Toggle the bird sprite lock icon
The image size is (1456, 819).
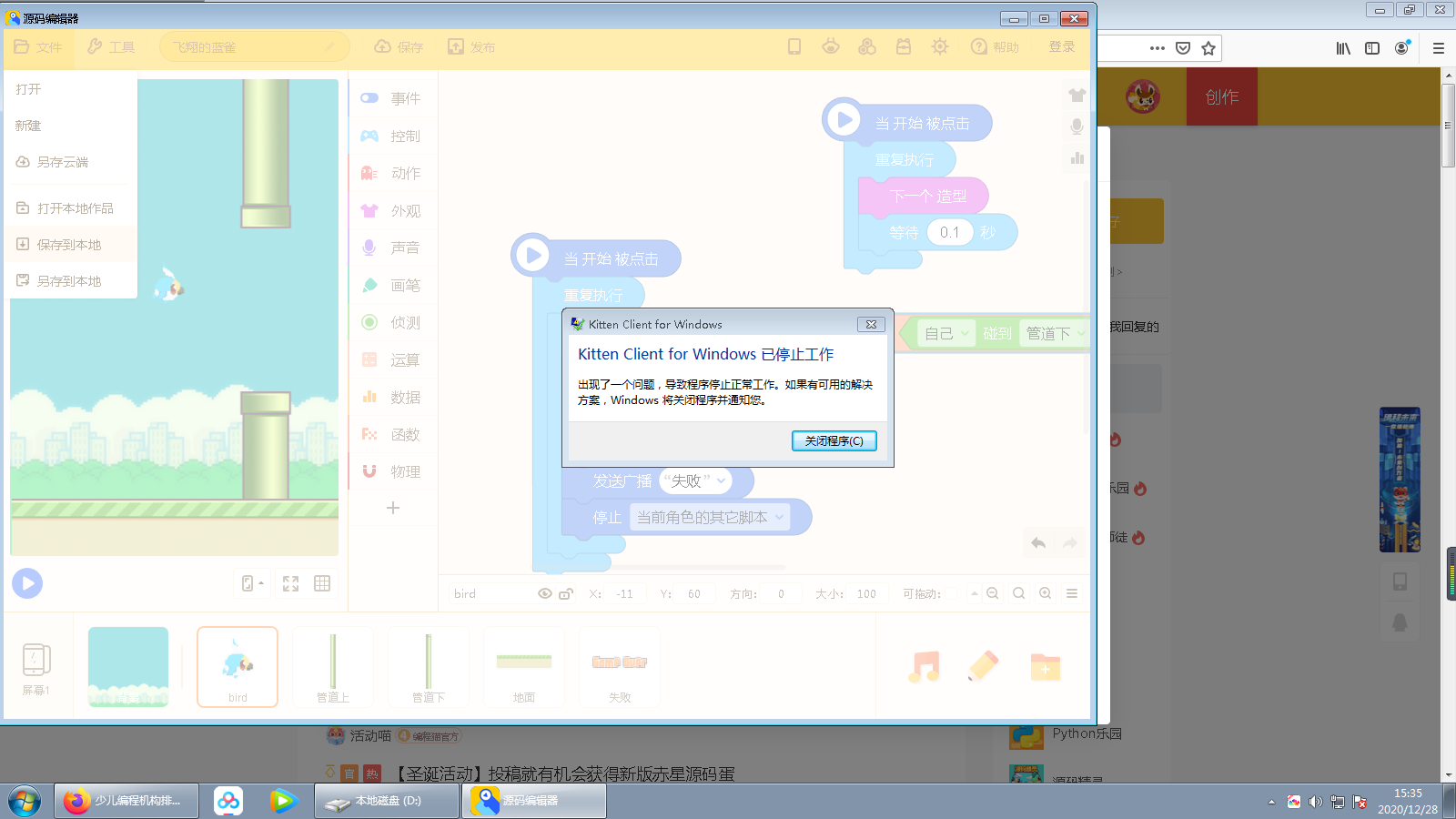point(566,593)
